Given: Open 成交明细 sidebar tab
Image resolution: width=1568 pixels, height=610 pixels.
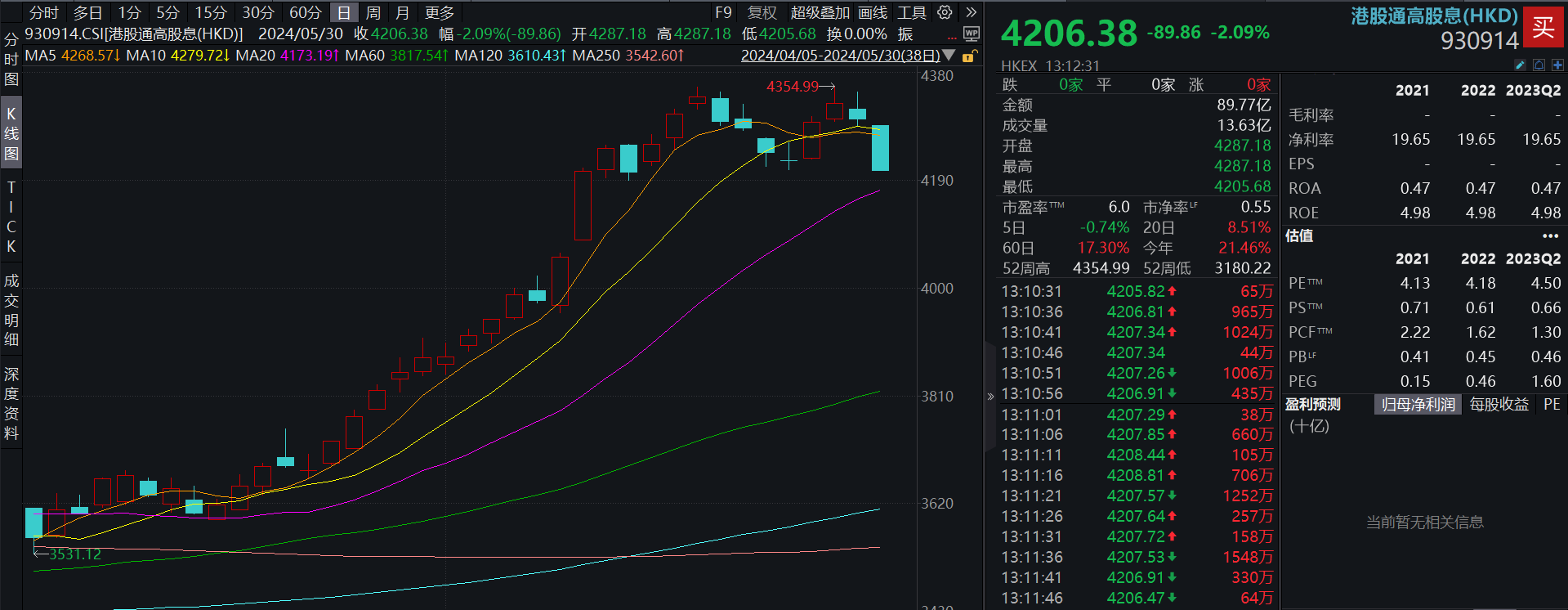Looking at the screenshot, I should point(11,310).
